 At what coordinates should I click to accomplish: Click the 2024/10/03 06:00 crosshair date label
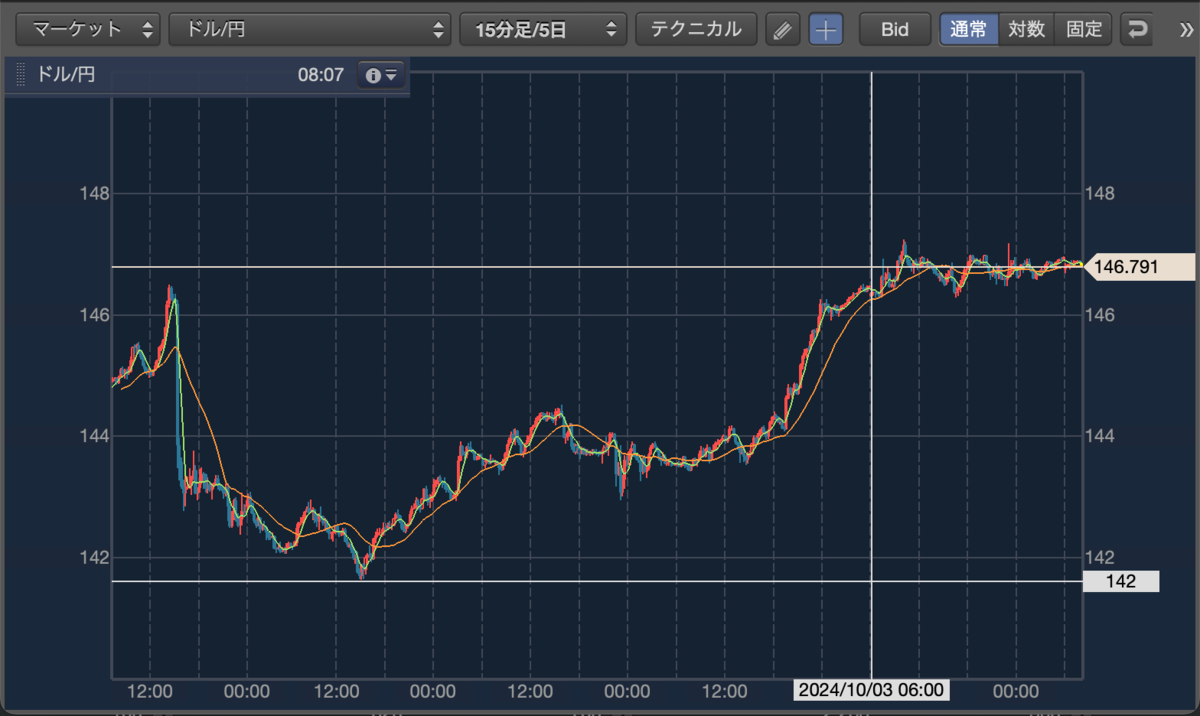(870, 691)
